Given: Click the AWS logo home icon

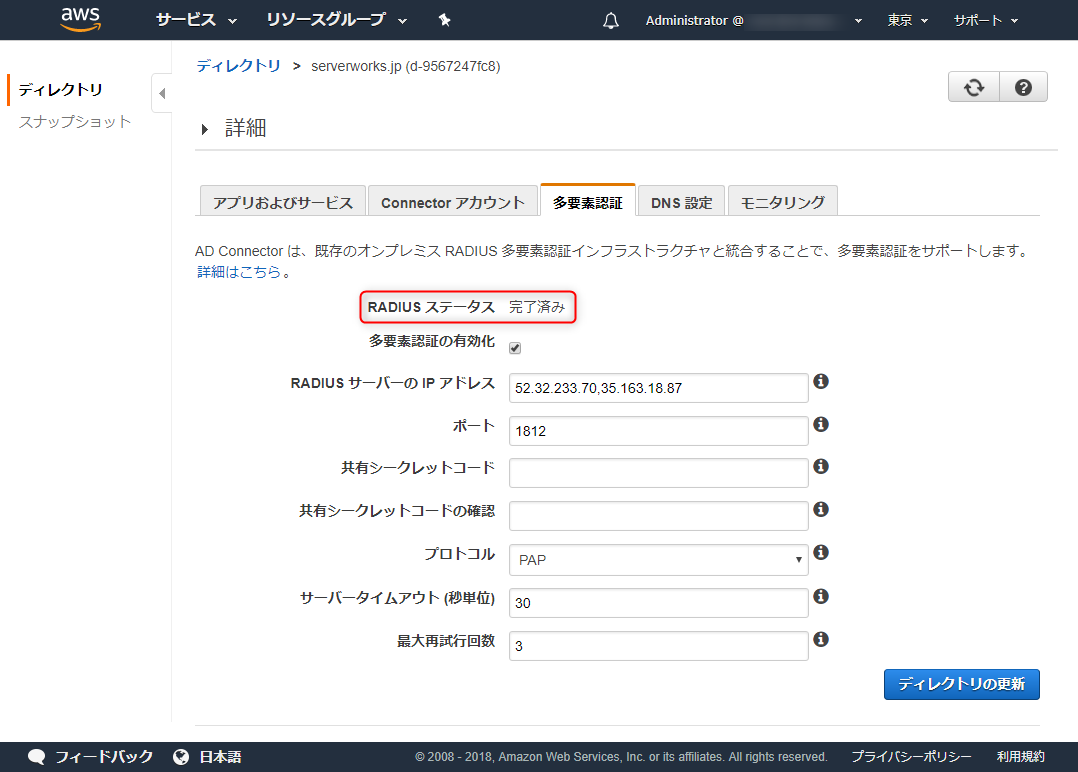Looking at the screenshot, I should tap(79, 19).
